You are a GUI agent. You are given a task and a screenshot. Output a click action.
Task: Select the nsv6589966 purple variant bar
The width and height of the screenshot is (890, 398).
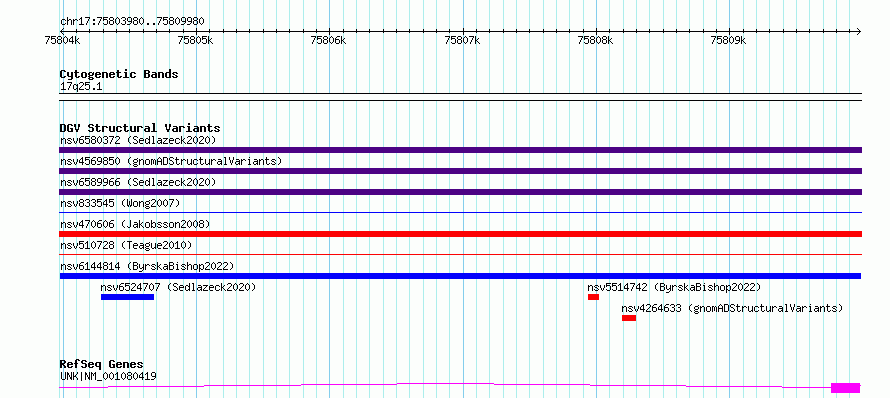click(460, 192)
